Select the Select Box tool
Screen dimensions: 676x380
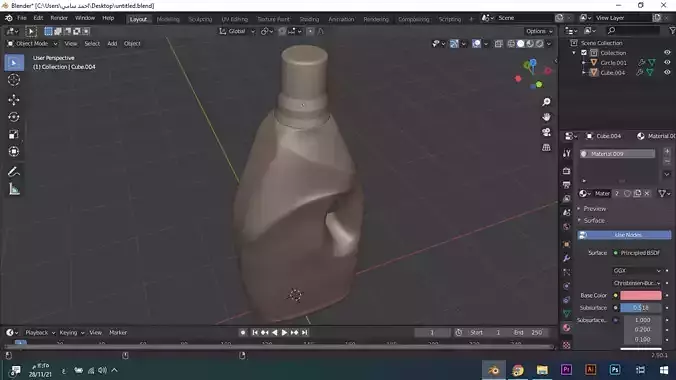pyautogui.click(x=14, y=63)
